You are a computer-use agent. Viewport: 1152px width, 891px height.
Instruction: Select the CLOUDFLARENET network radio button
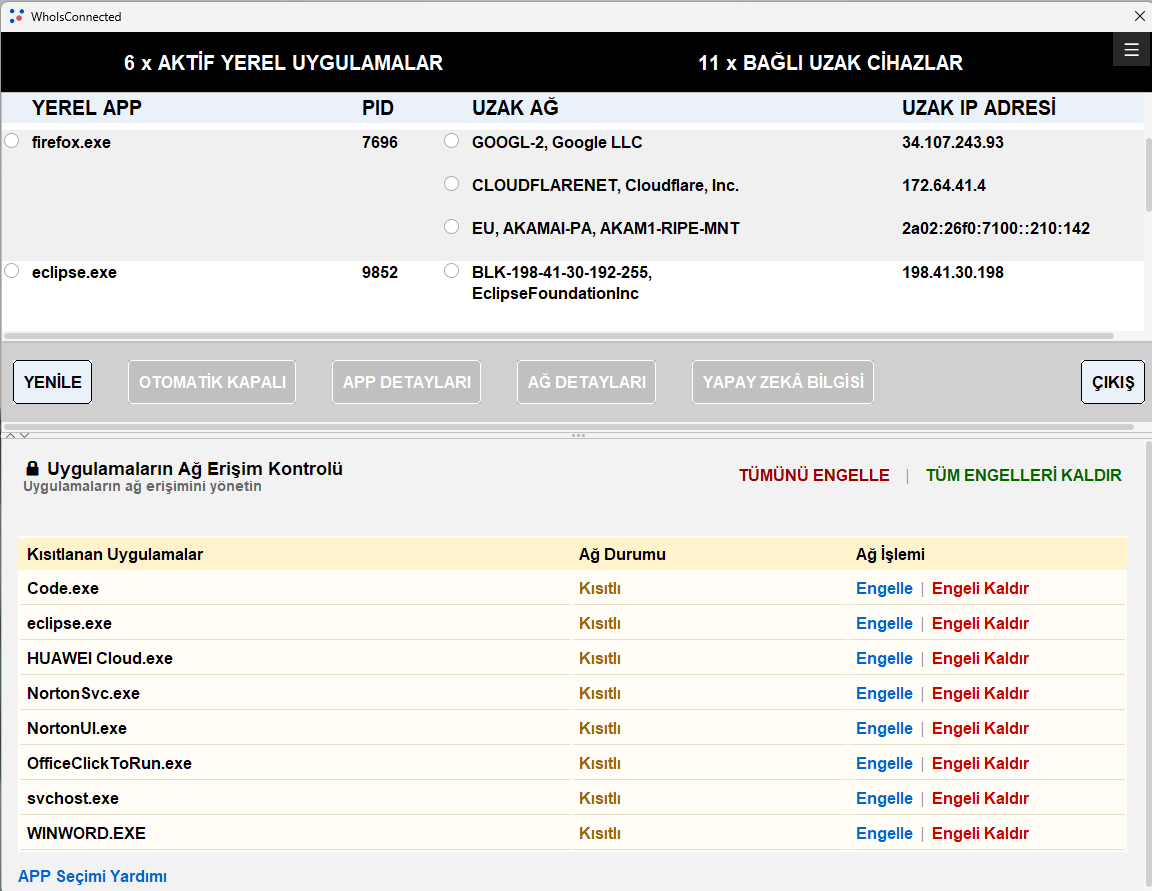pos(452,184)
